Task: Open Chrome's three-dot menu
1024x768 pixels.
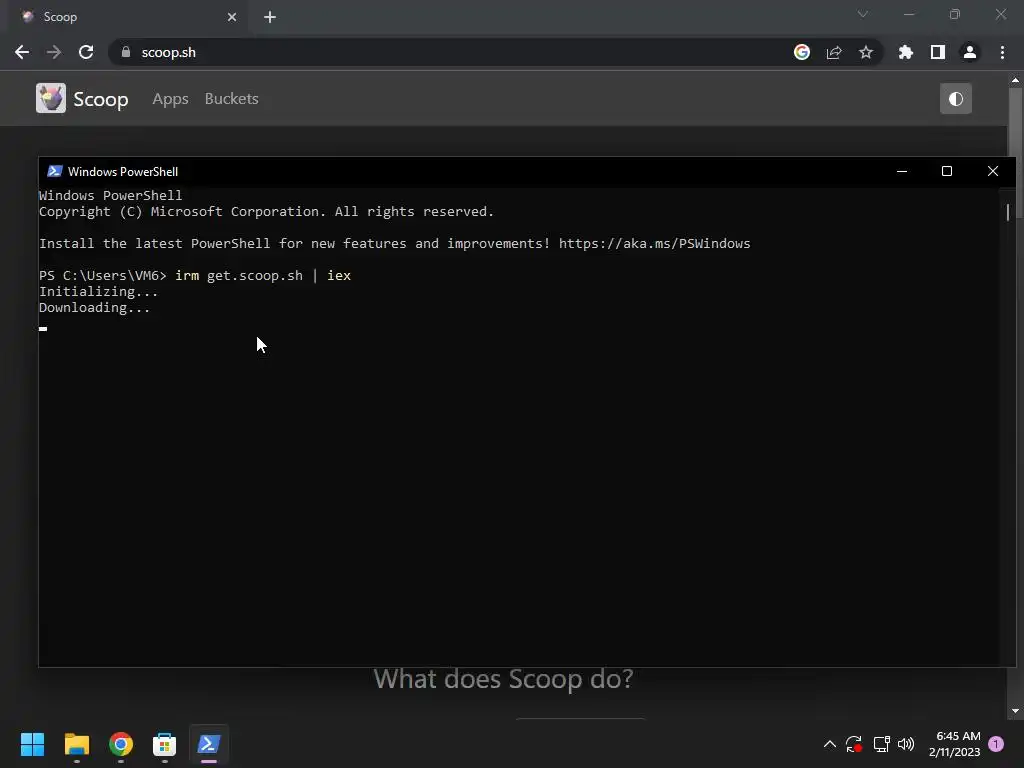Action: pyautogui.click(x=1002, y=52)
